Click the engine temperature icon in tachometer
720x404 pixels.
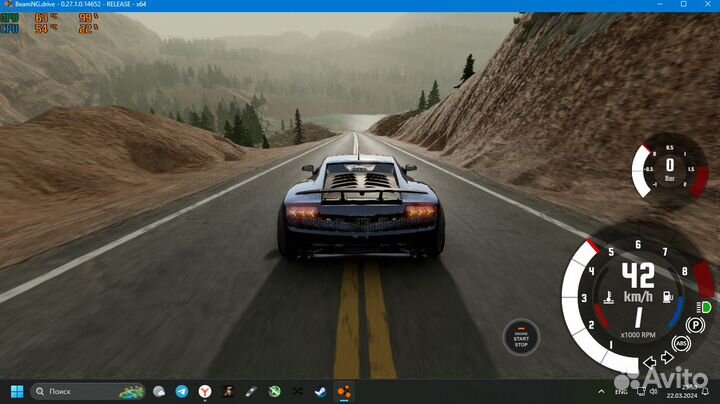(609, 297)
